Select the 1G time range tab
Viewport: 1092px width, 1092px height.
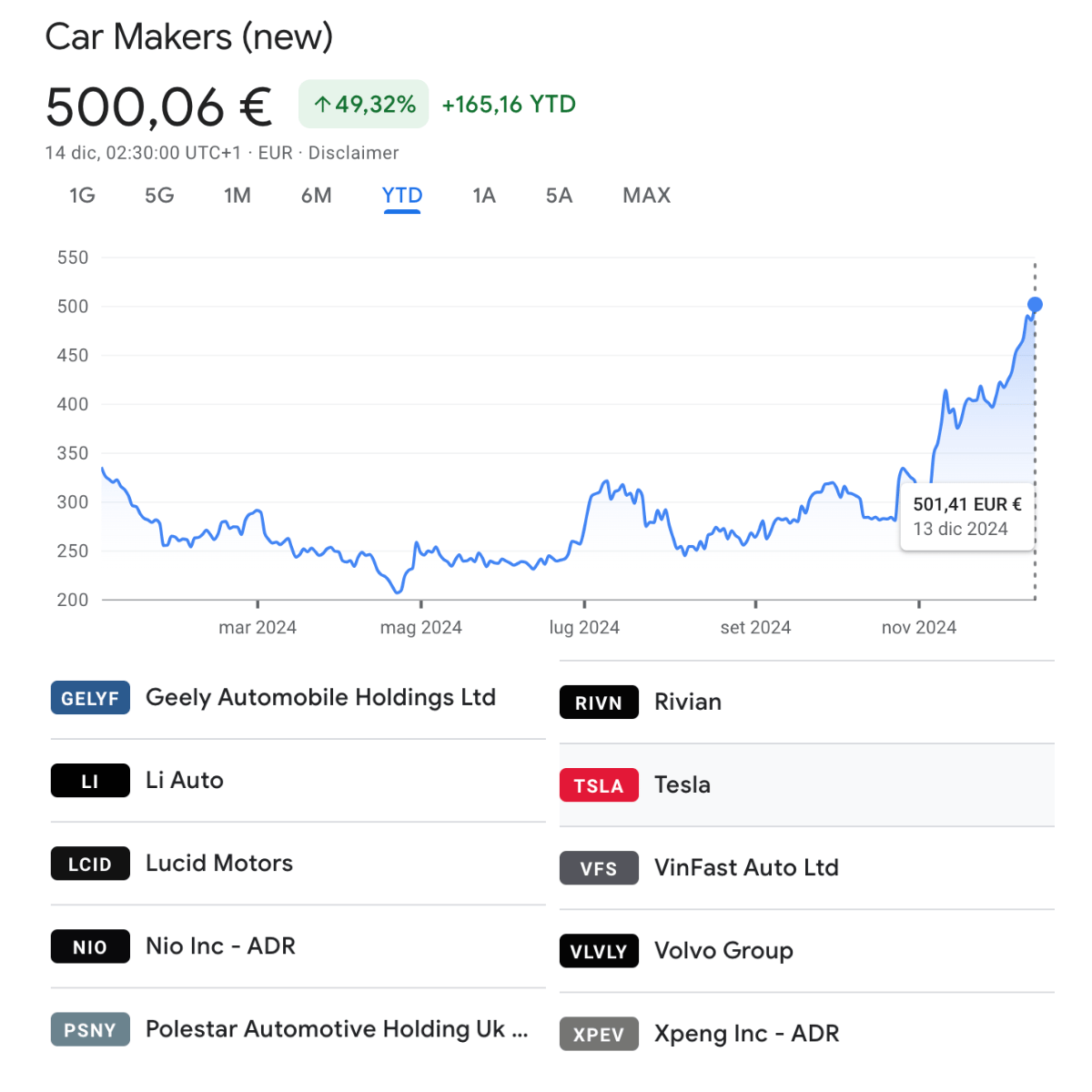[82, 196]
